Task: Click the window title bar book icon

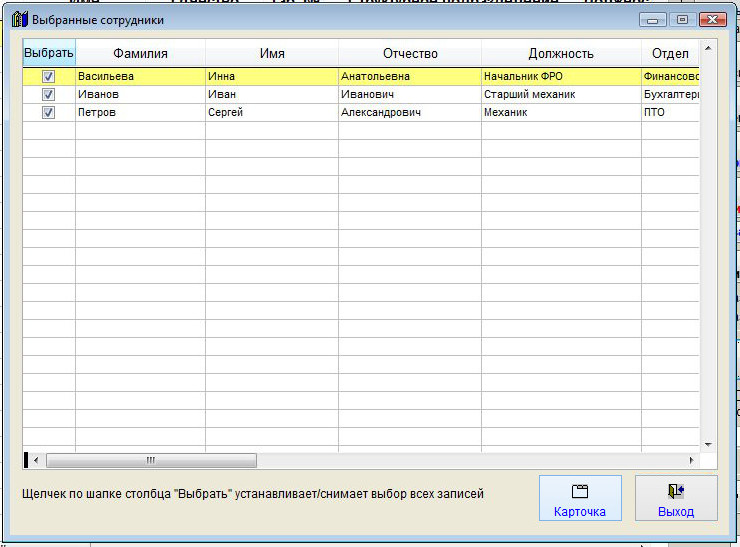Action: point(19,19)
